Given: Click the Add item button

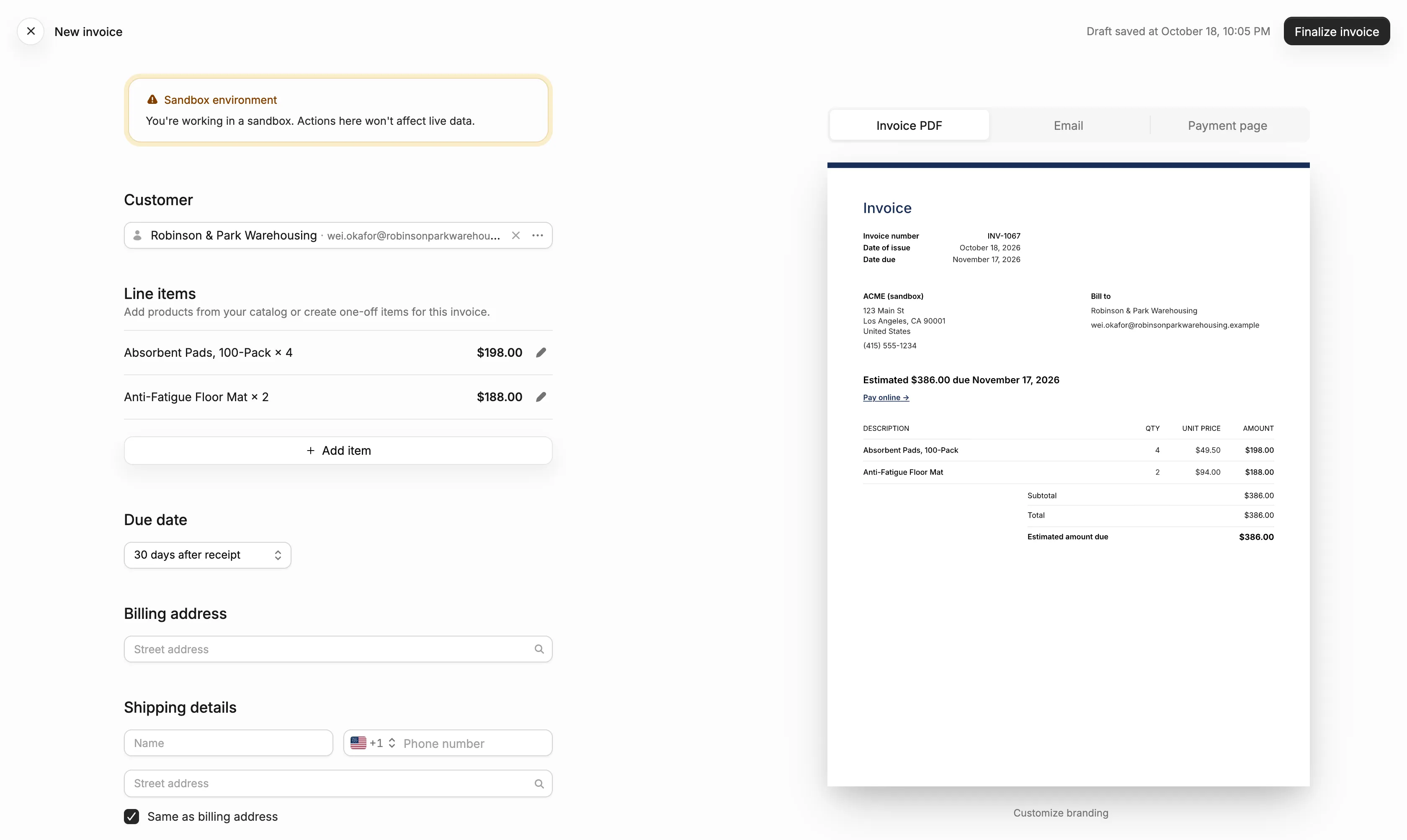Looking at the screenshot, I should coord(338,451).
